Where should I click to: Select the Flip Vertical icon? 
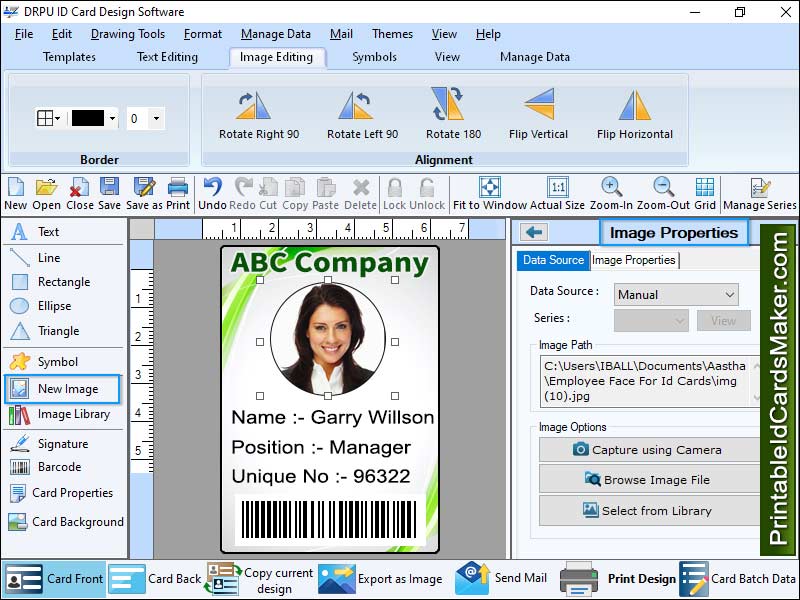538,106
